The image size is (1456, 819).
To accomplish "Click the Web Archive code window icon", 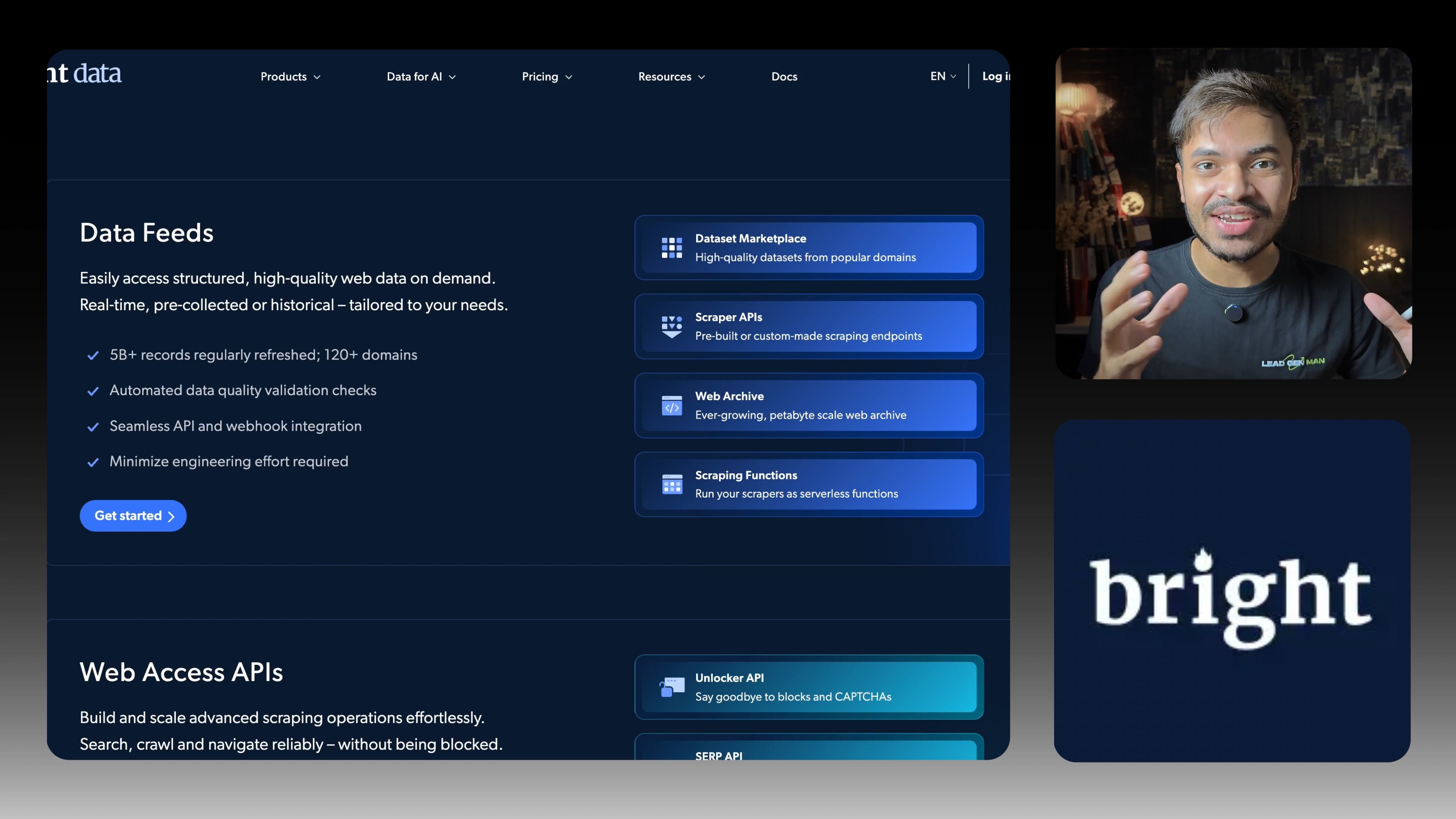I will 672,405.
